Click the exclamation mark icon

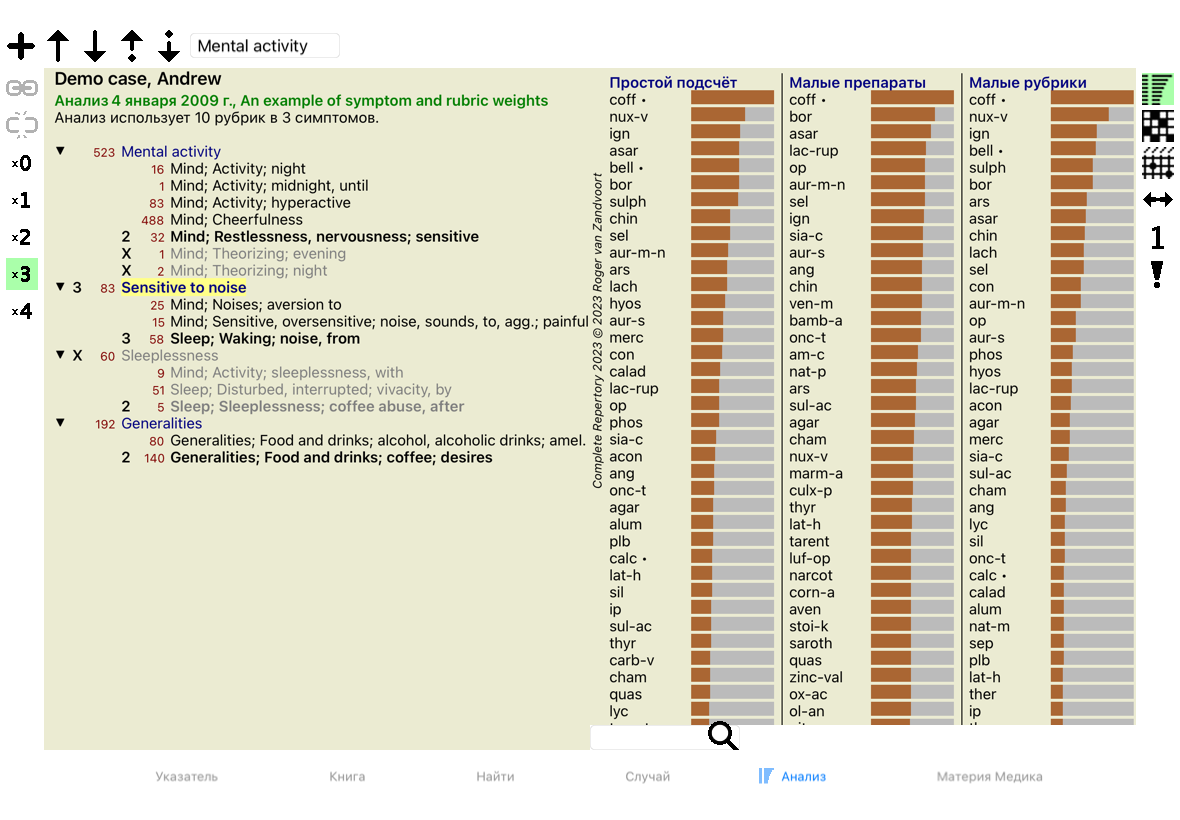point(1157,274)
